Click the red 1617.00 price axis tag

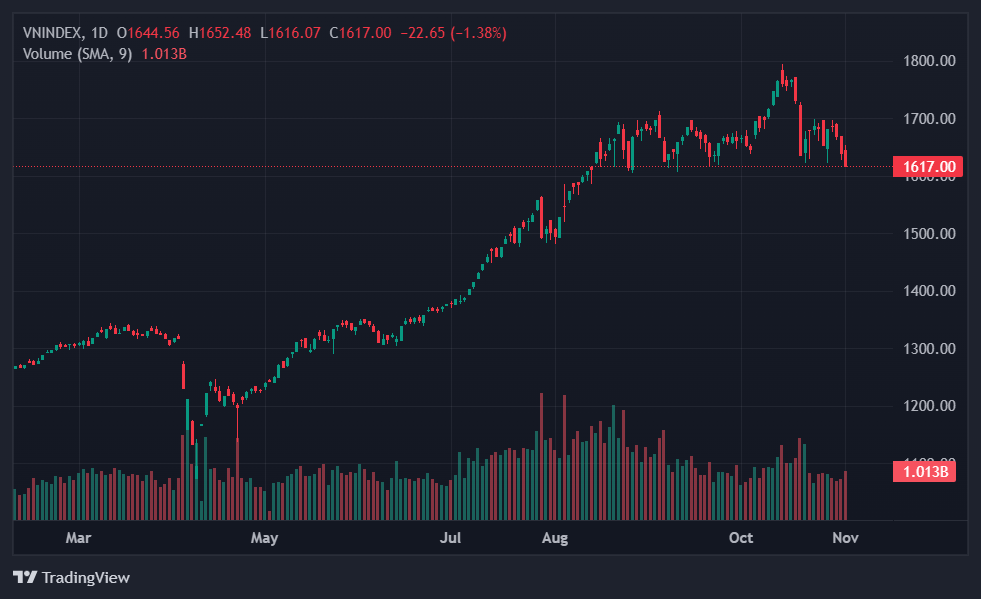pyautogui.click(x=929, y=167)
